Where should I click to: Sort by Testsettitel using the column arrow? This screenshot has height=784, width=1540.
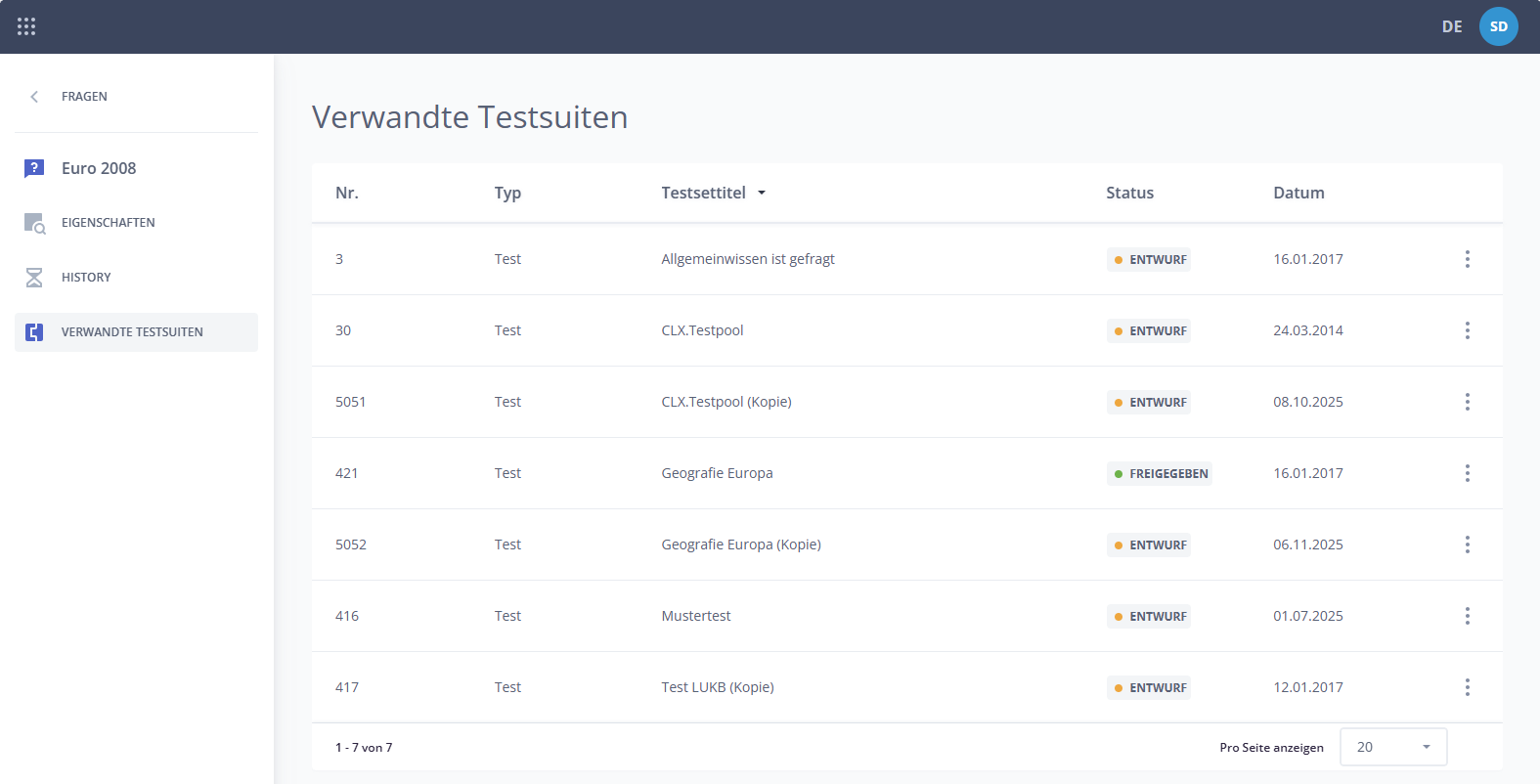click(762, 193)
